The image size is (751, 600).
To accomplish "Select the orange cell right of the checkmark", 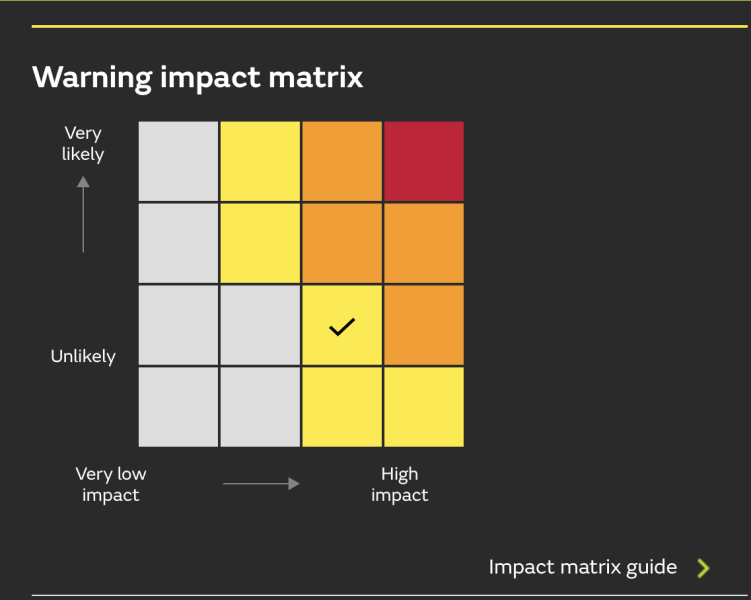I will [x=423, y=325].
